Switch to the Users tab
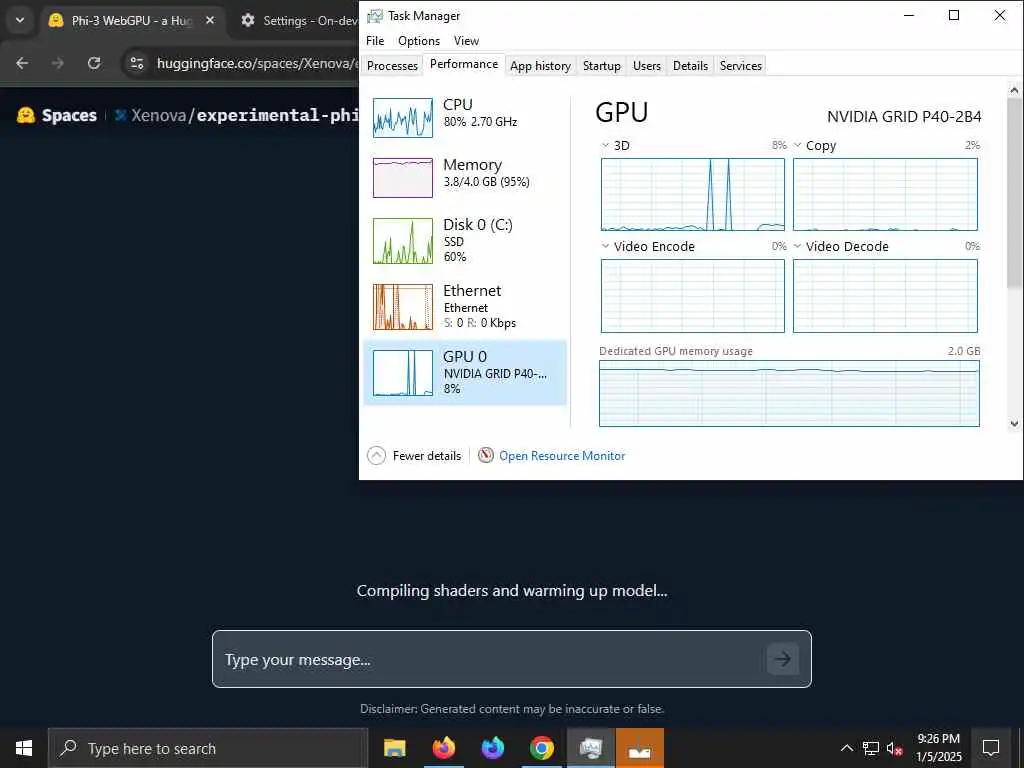Image resolution: width=1024 pixels, height=768 pixels. [647, 65]
